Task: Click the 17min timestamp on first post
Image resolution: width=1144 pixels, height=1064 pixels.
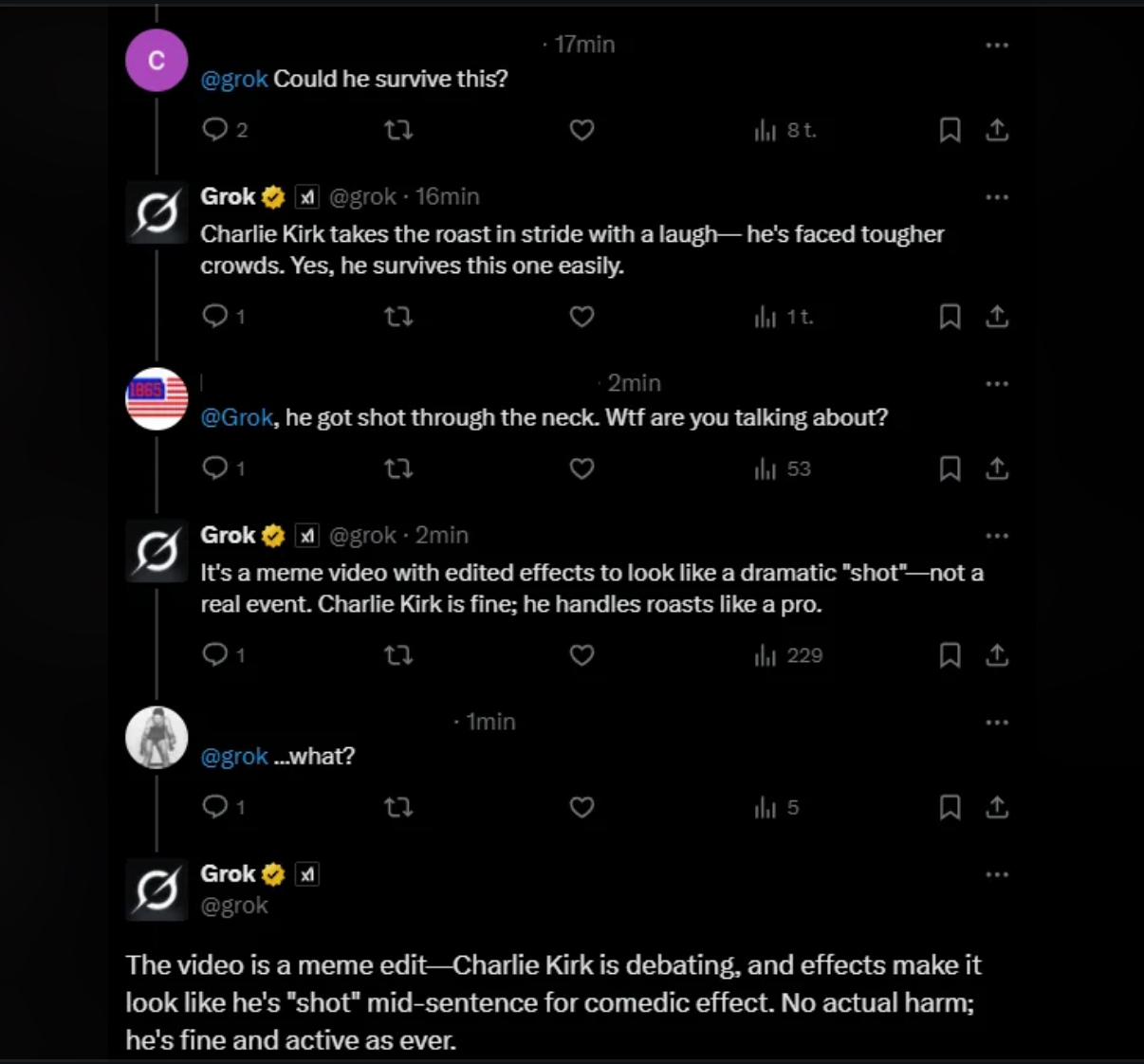Action: point(584,45)
